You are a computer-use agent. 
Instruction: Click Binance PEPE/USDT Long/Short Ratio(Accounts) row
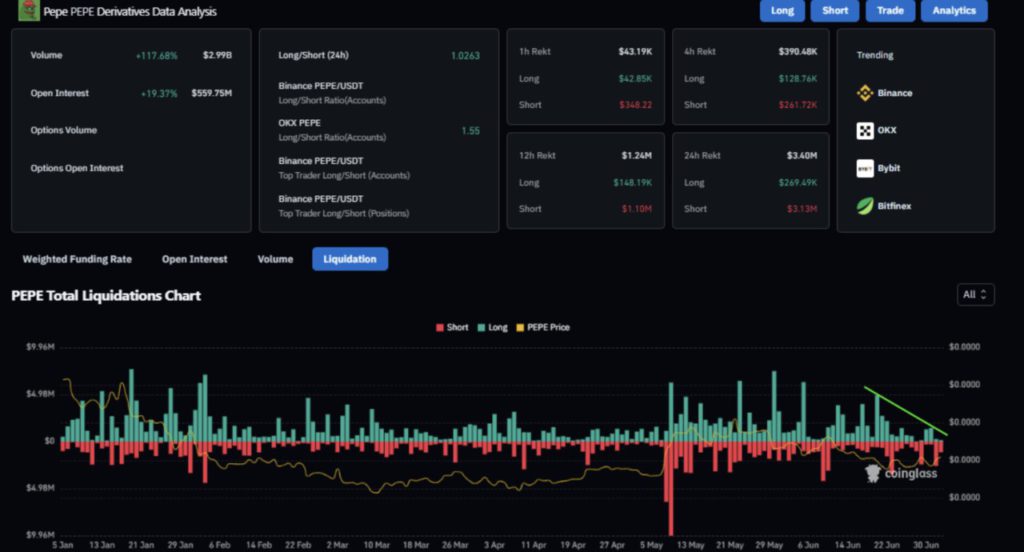tap(379, 93)
